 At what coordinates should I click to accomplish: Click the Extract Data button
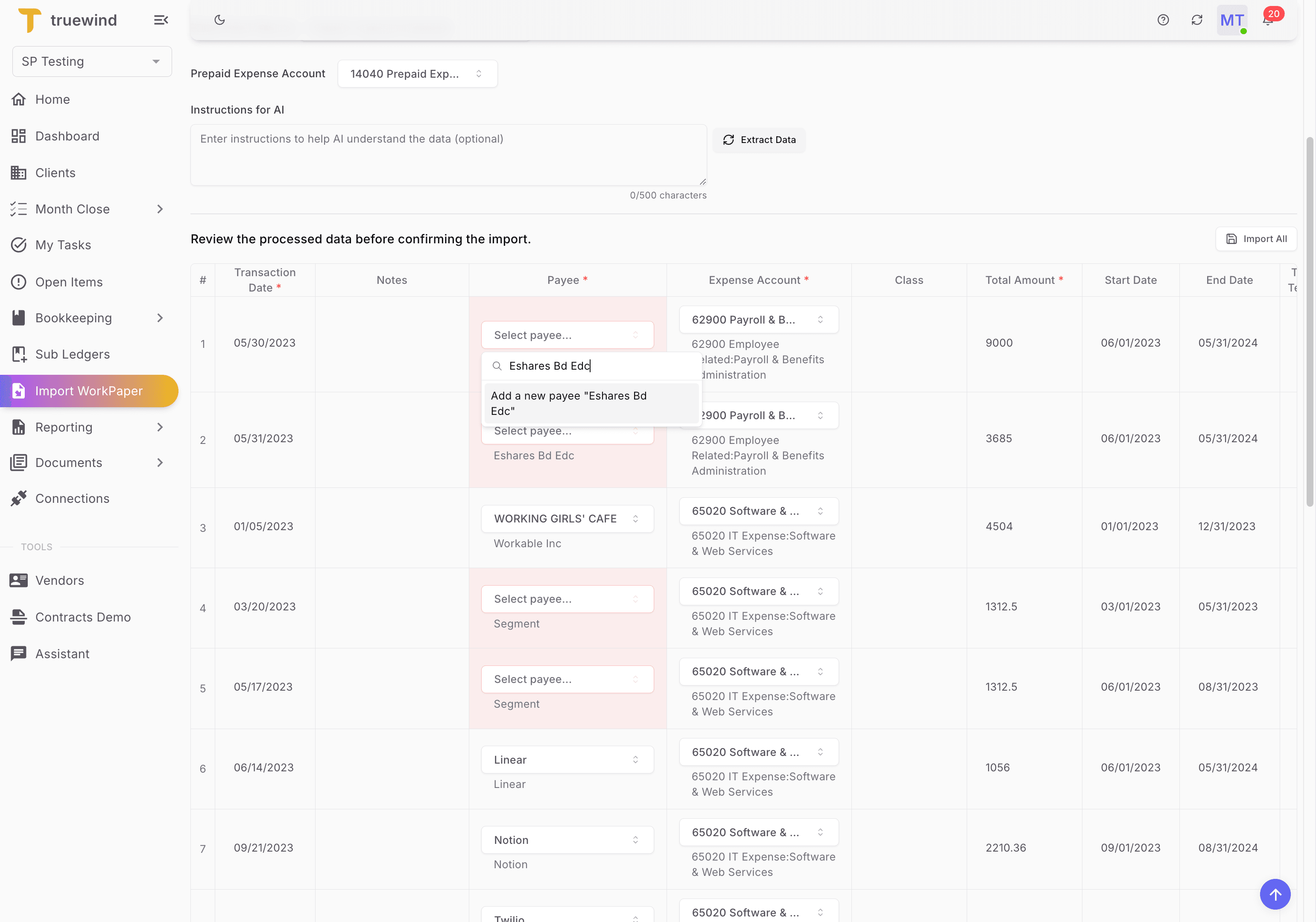tap(760, 140)
